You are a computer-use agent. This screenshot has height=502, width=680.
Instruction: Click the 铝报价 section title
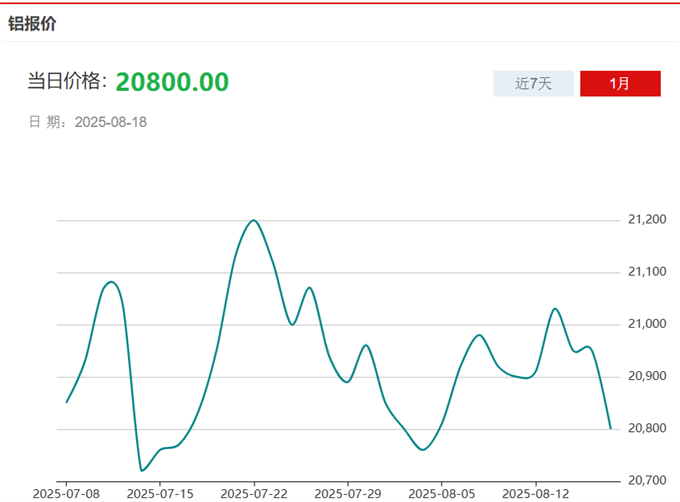point(33,24)
